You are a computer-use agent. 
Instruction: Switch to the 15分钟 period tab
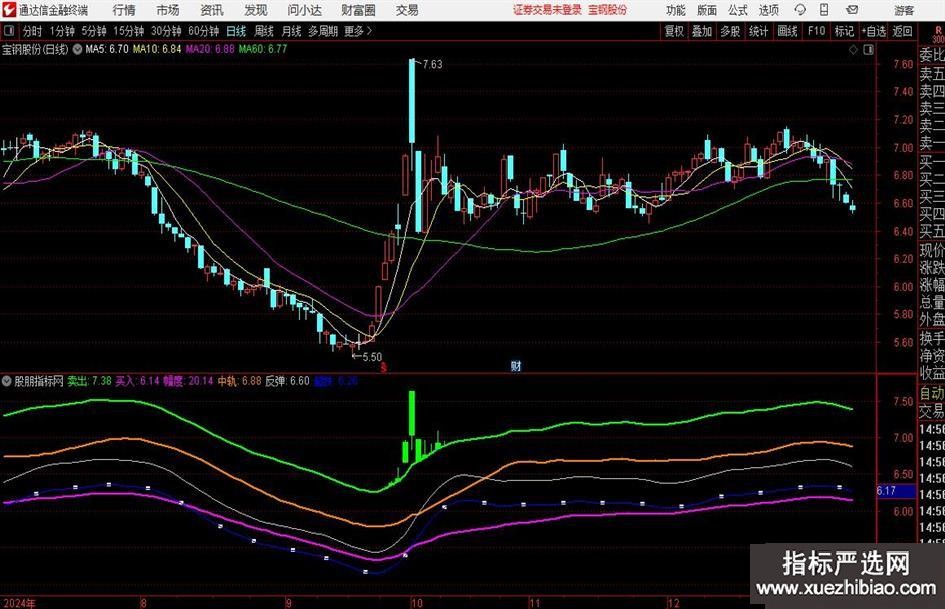point(128,31)
